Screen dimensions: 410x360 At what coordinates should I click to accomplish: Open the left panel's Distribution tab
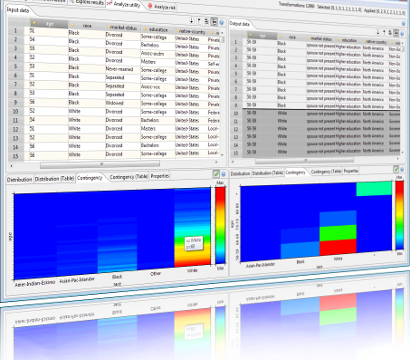click(x=19, y=179)
